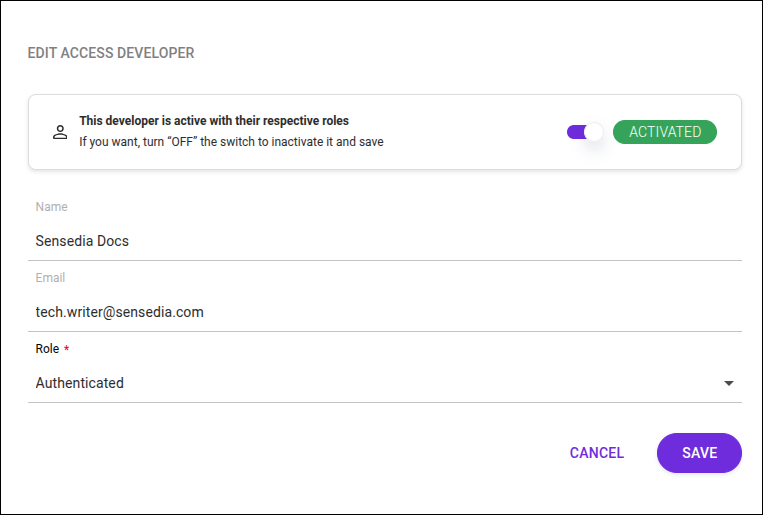The image size is (763, 515).
Task: Click into the Name field with Sensedia Docs
Action: [384, 241]
